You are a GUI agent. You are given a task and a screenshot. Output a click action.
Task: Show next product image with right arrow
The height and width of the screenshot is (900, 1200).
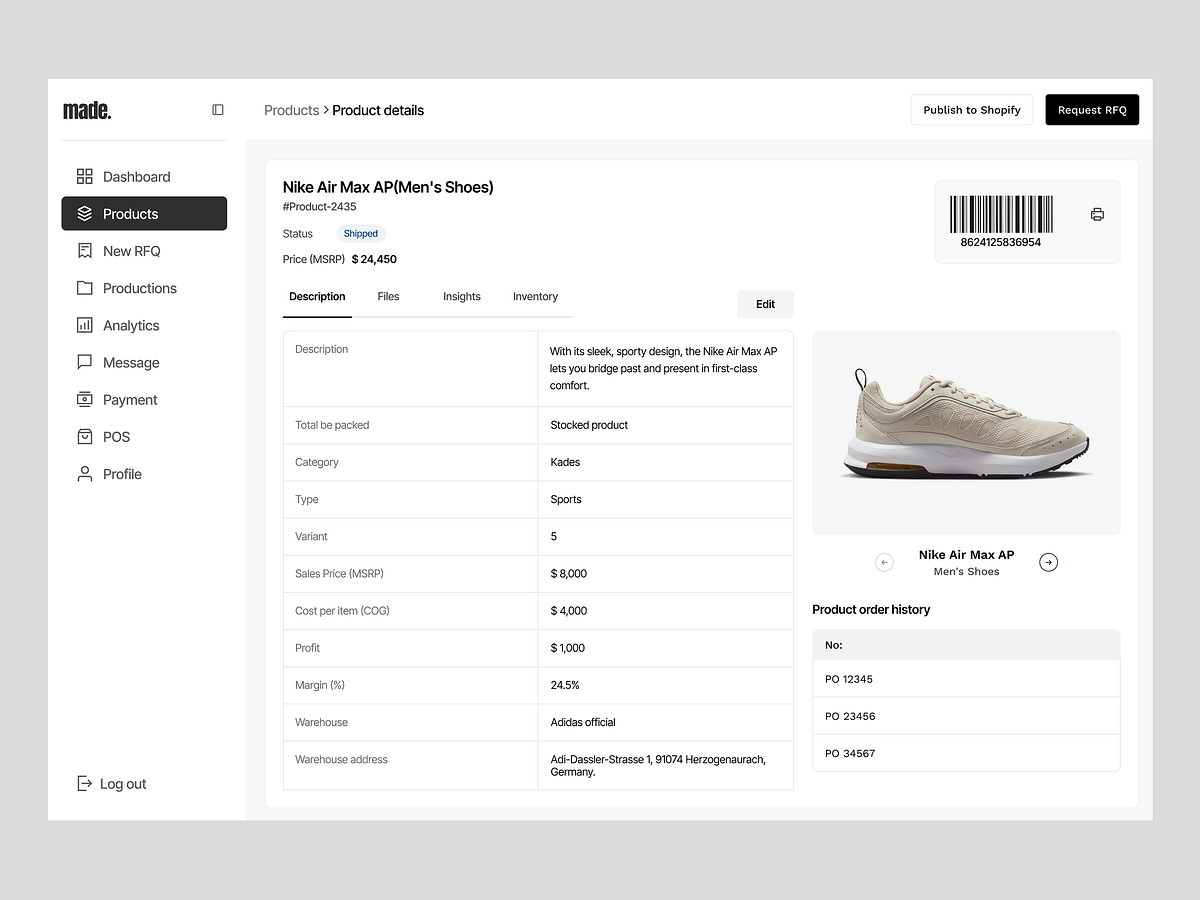pos(1048,562)
